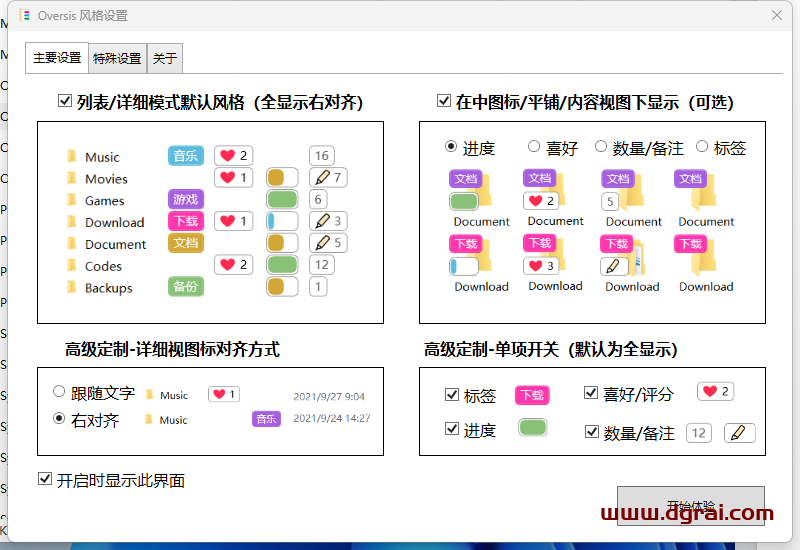
Task: Click the Codes folder name in list
Action: pos(104,266)
